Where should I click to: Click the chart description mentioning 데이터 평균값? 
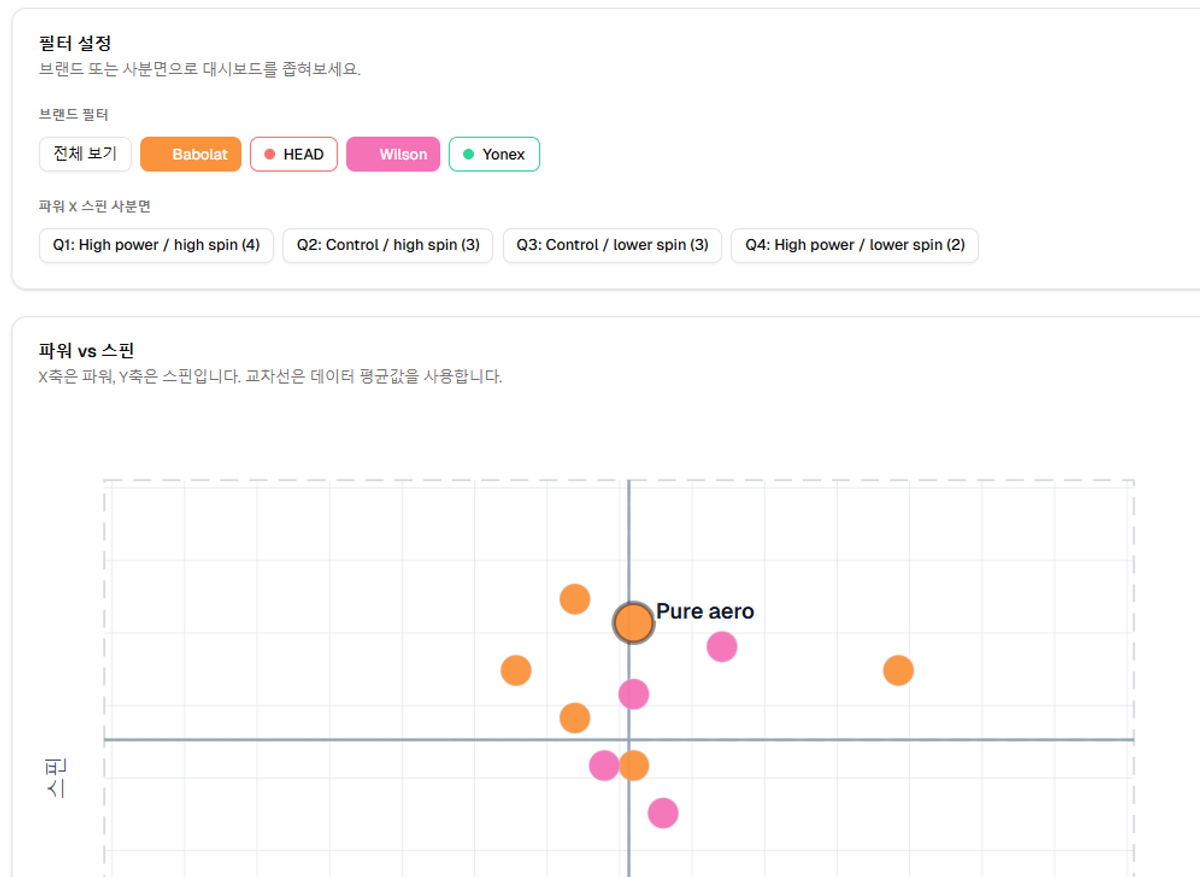point(270,377)
